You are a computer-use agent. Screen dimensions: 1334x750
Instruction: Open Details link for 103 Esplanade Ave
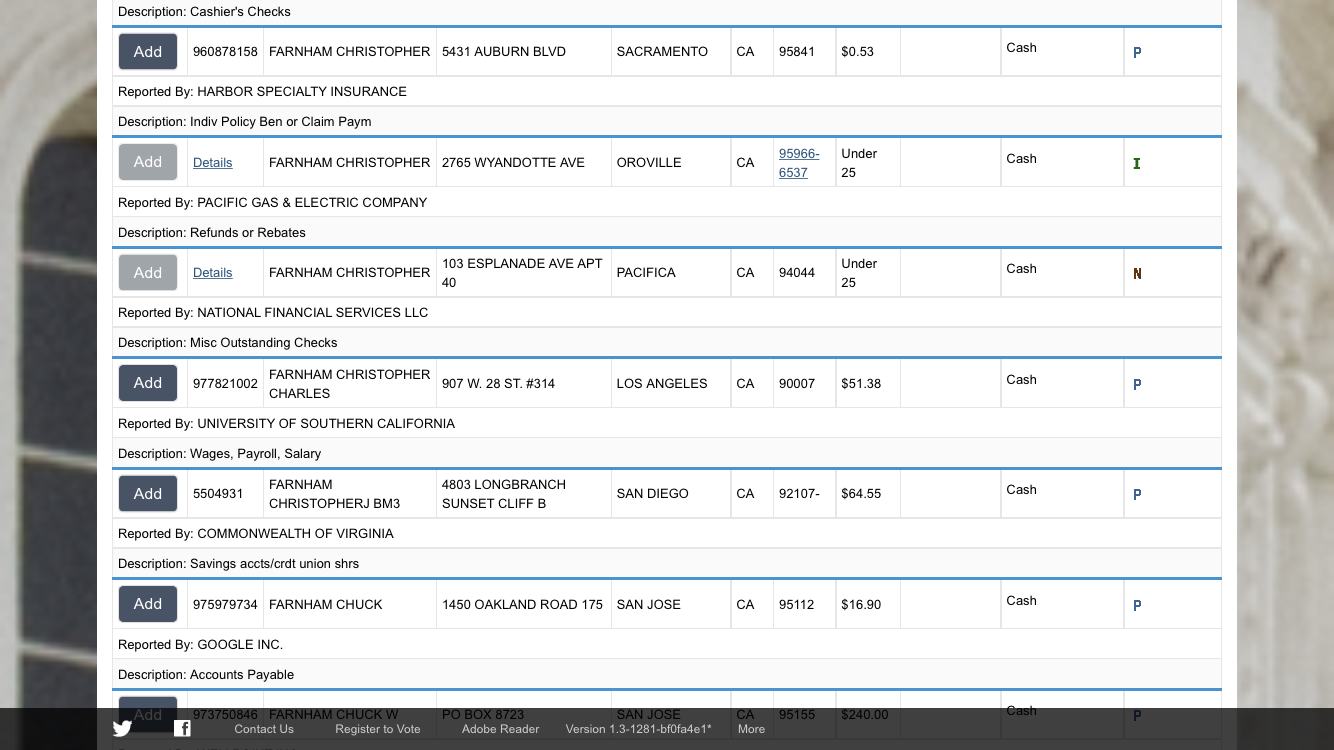click(212, 272)
